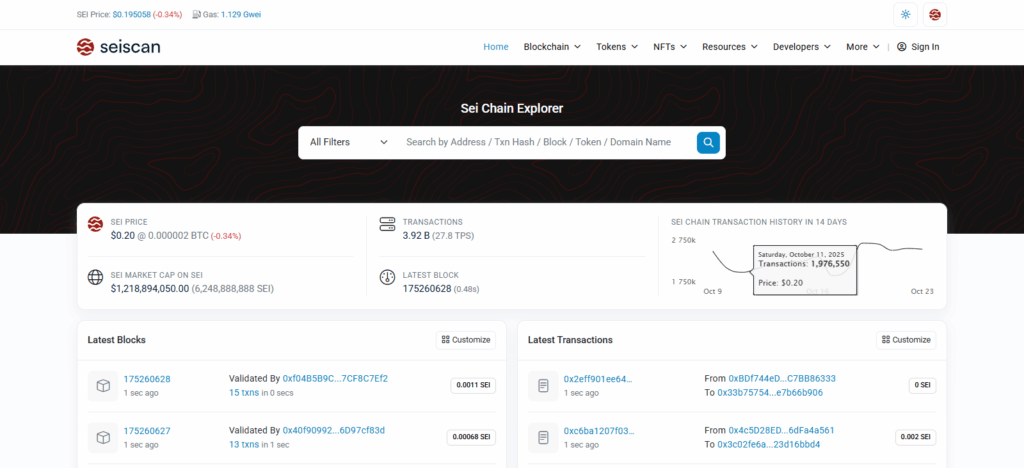Click Customize in Latest Transactions
Viewport: 1024px width, 468px height.
[x=906, y=340]
